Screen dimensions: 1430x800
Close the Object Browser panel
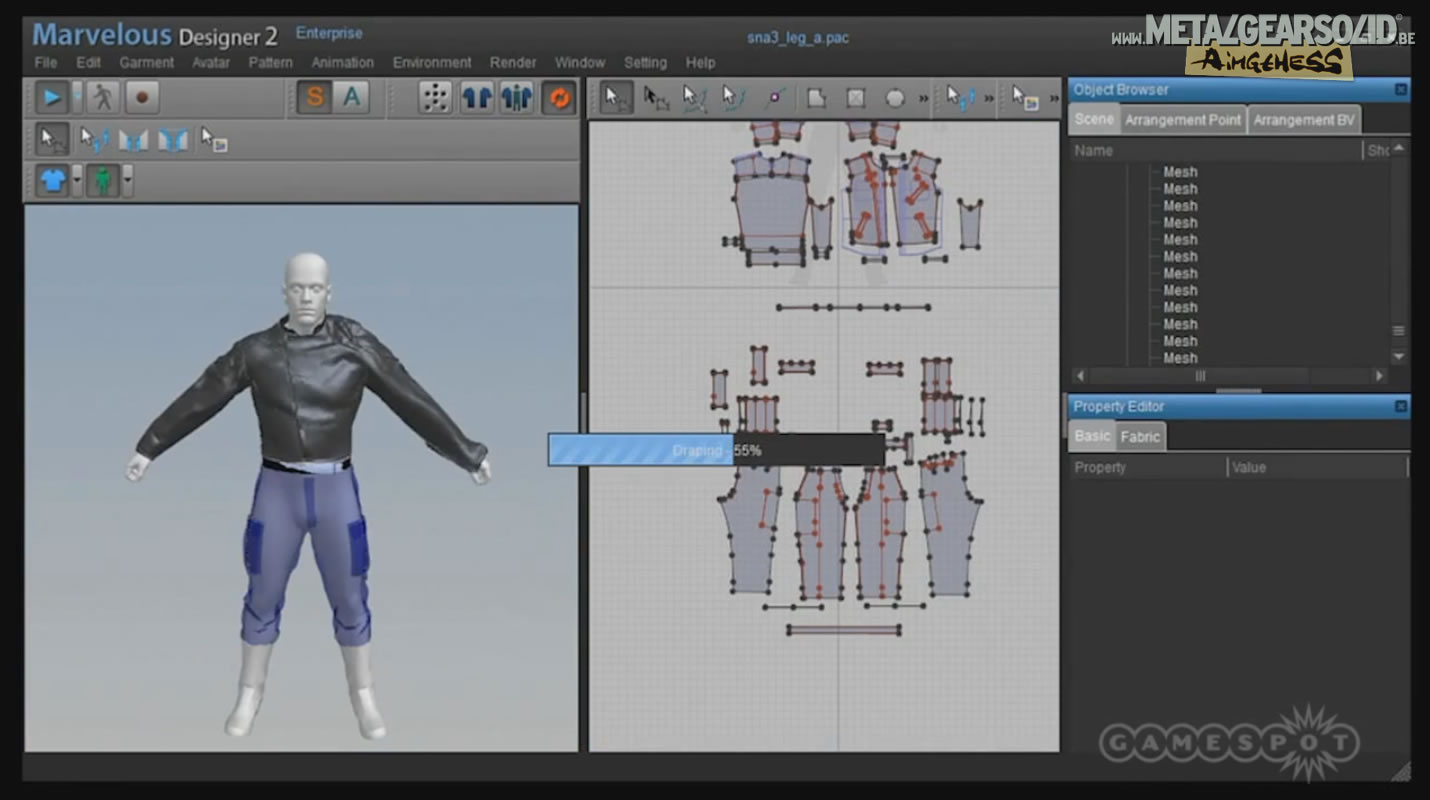(x=1401, y=90)
